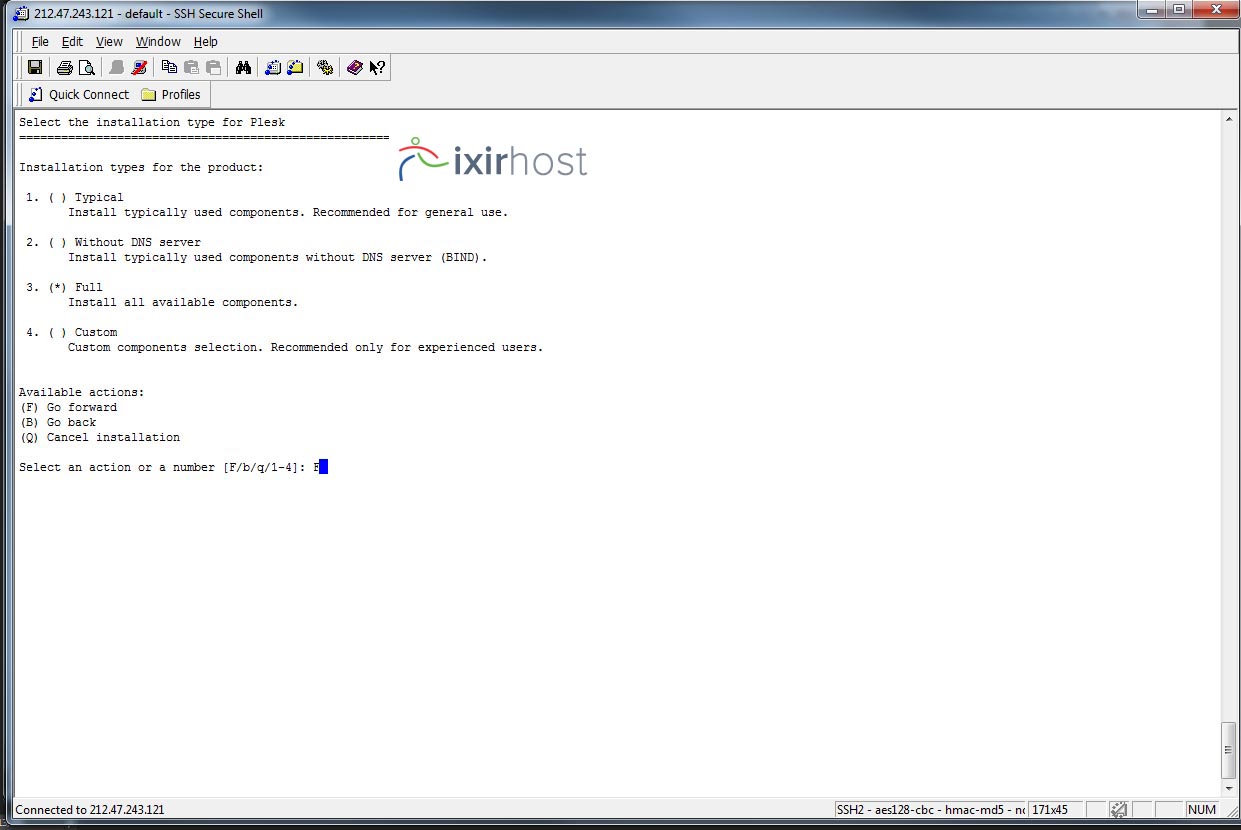Open Print Preview from the toolbar

[87, 68]
